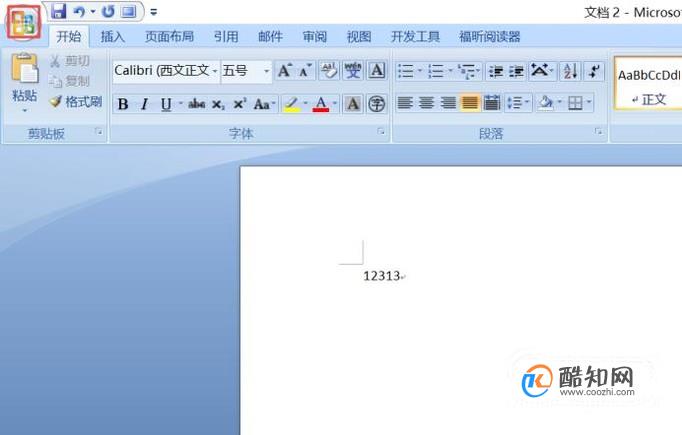Open the 引用 tab

226,37
